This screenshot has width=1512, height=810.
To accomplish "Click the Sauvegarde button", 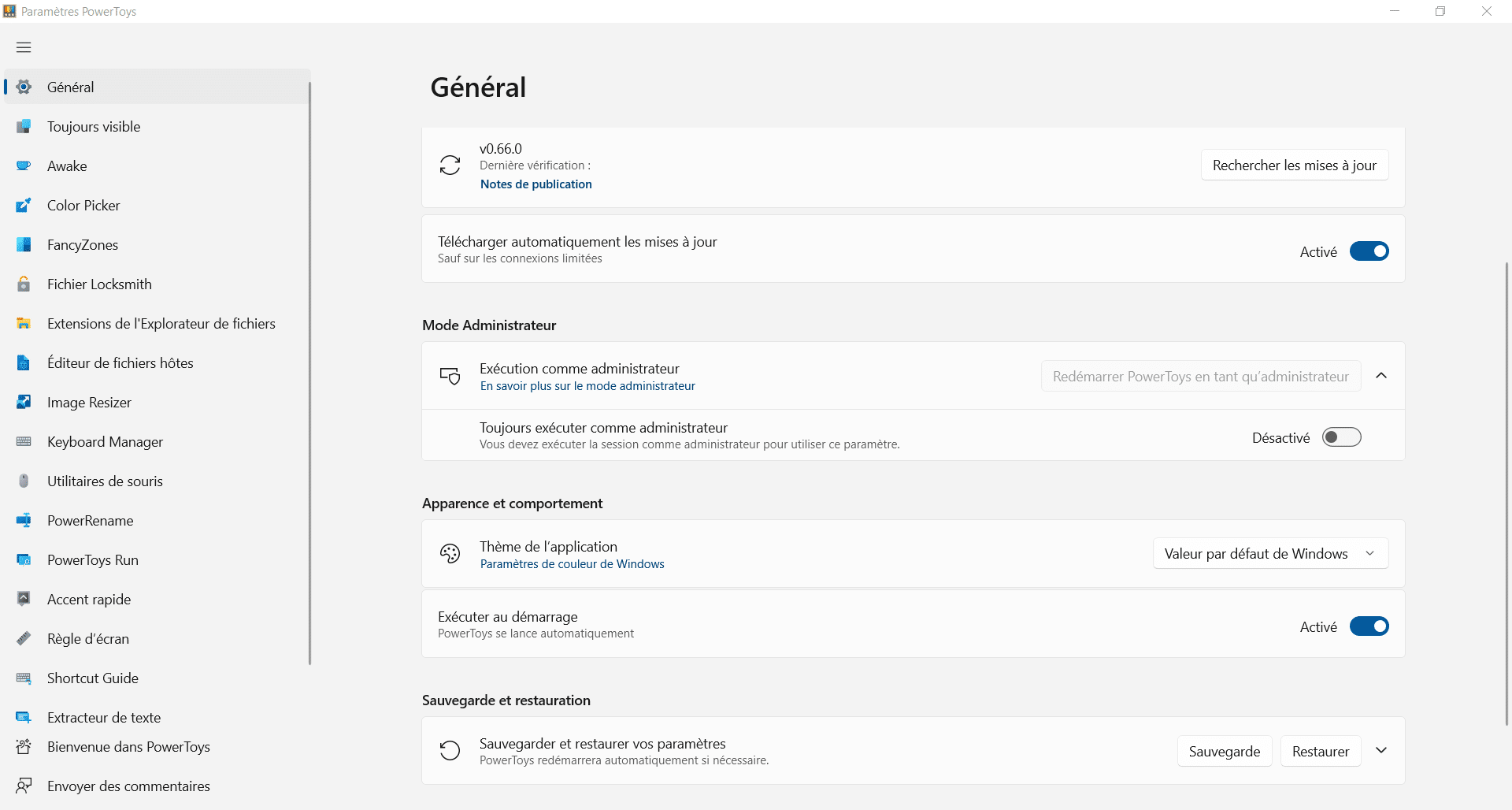I will 1224,752.
